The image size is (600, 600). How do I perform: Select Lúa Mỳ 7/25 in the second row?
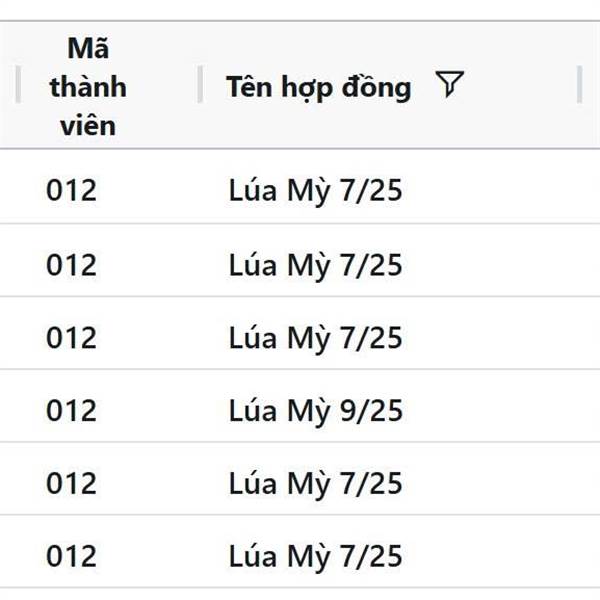(315, 266)
